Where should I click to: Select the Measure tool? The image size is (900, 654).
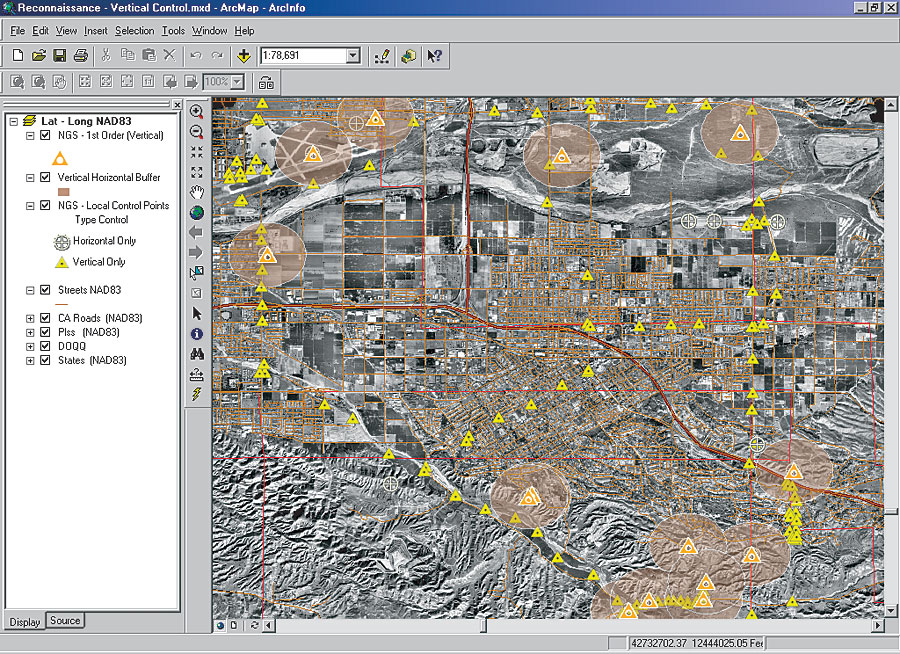tap(196, 374)
